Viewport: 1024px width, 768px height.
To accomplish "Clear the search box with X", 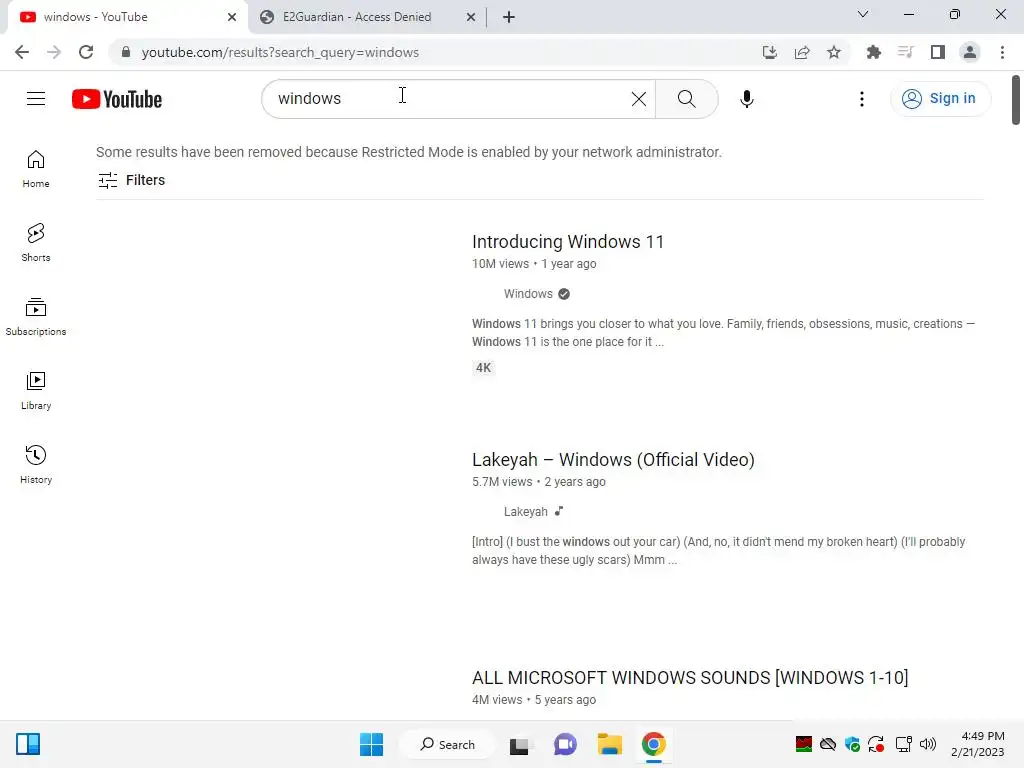I will pyautogui.click(x=639, y=99).
